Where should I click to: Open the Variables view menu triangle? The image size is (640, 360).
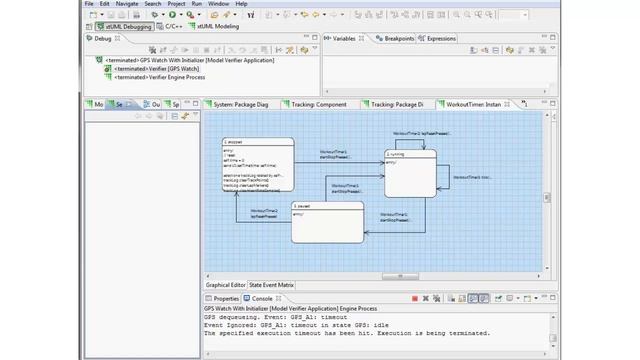click(x=553, y=49)
